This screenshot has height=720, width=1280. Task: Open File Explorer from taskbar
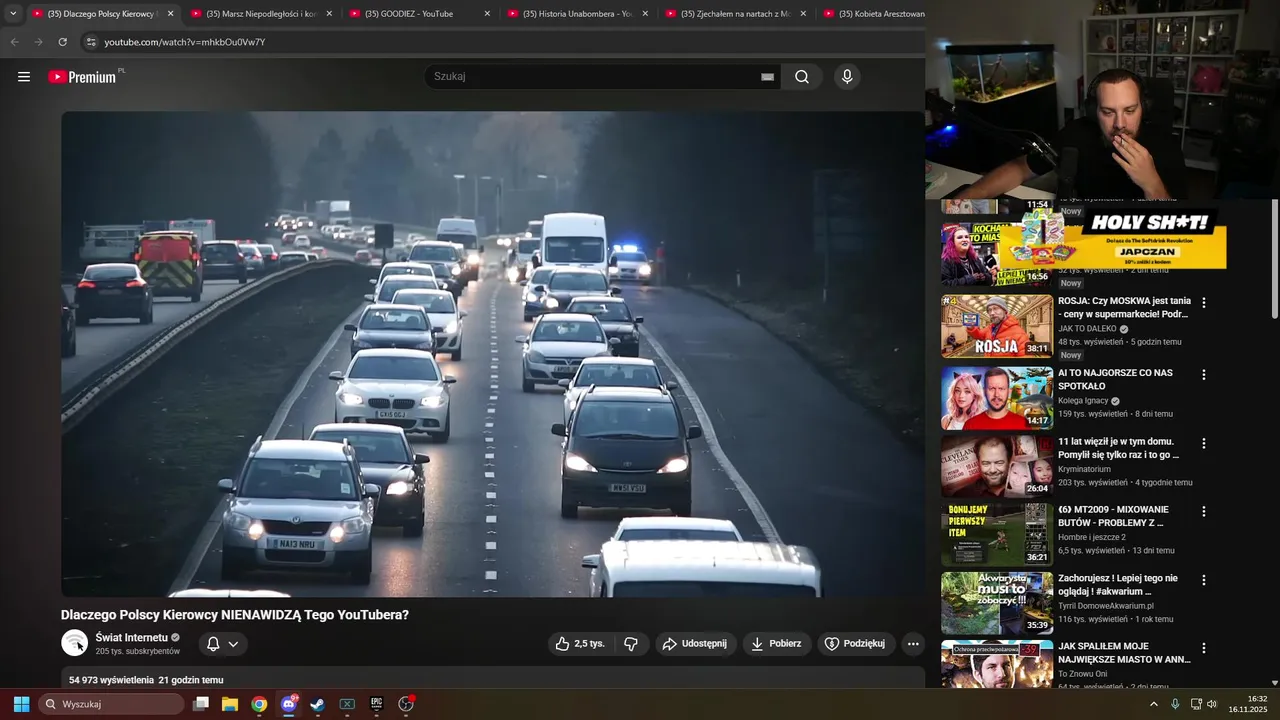pos(230,704)
